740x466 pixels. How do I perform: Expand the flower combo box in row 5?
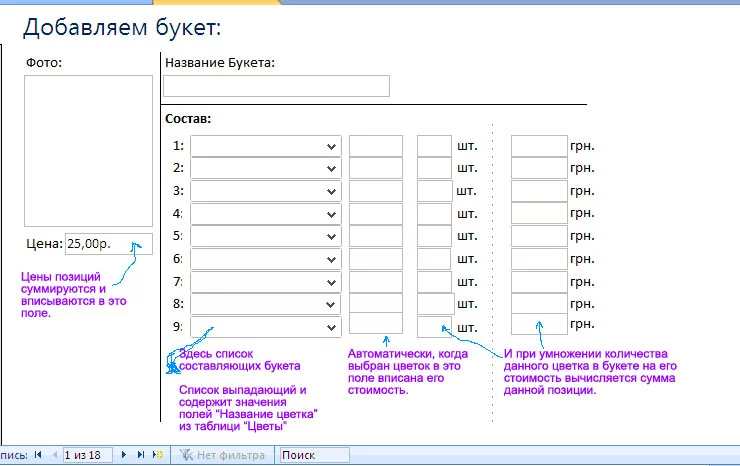coord(331,237)
